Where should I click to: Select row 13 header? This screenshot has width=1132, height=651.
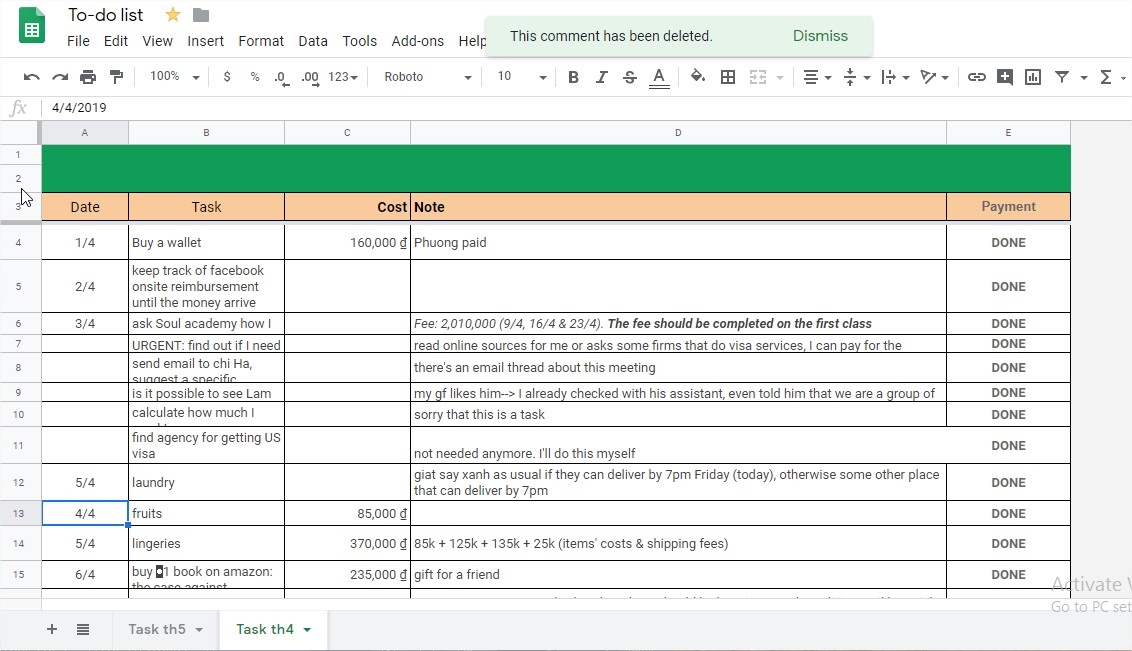coord(19,513)
